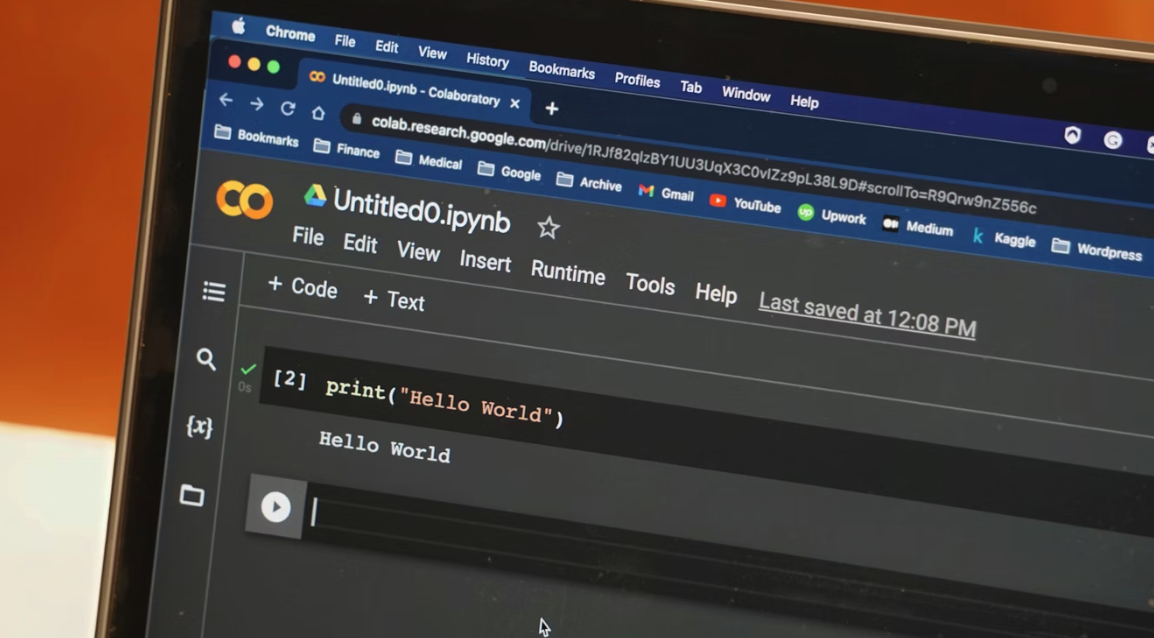Open the Grammarly G extension icon
The image size is (1154, 638).
point(1112,140)
